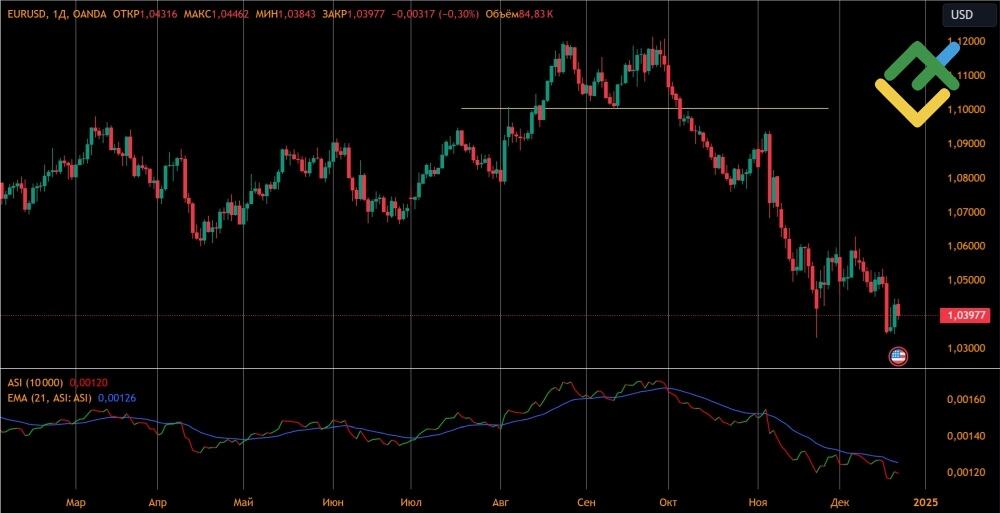1000x513 pixels.
Task: Click the 1,08000 price scale label
Action: [968, 178]
